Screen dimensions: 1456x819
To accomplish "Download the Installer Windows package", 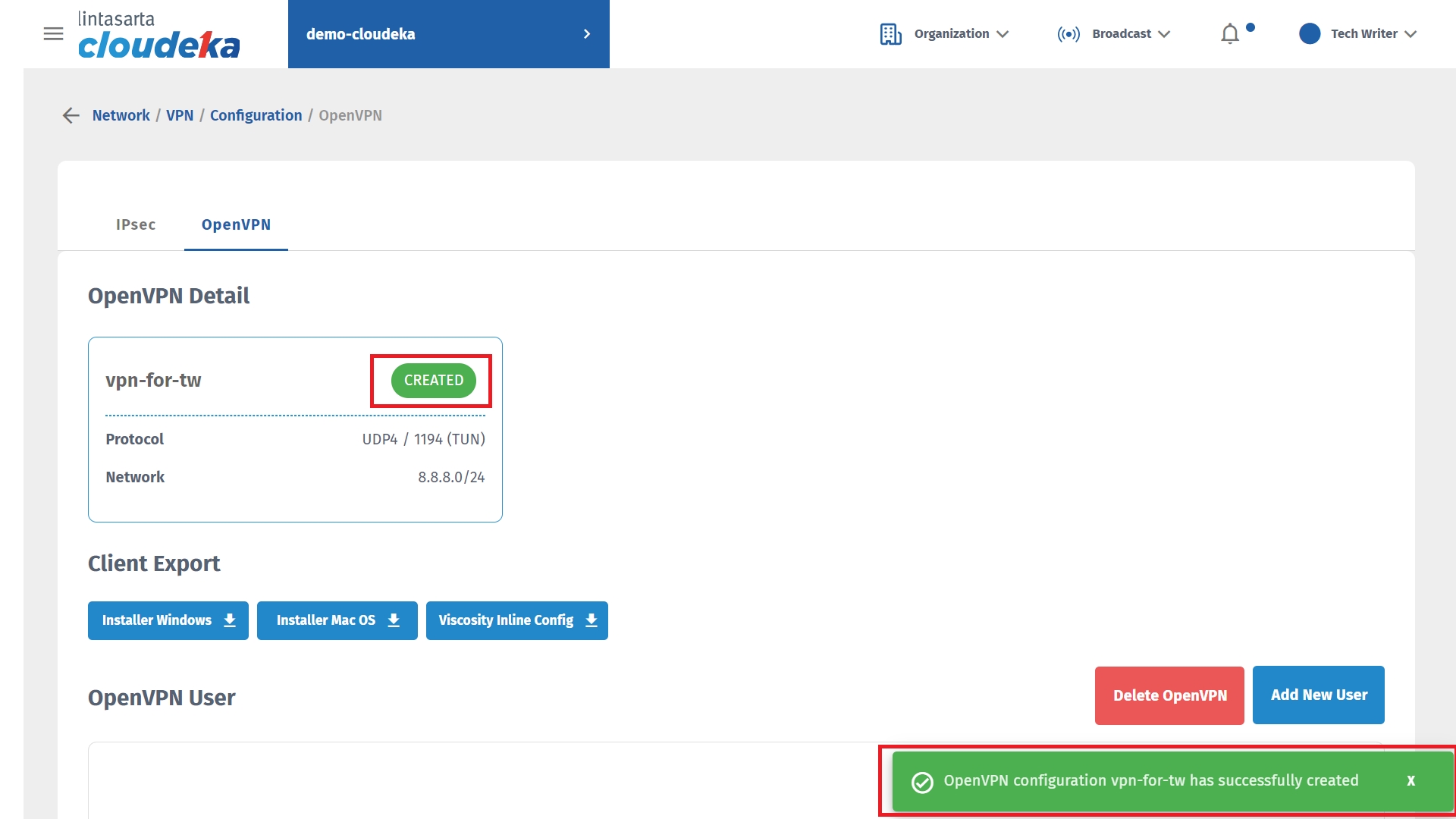I will (168, 620).
